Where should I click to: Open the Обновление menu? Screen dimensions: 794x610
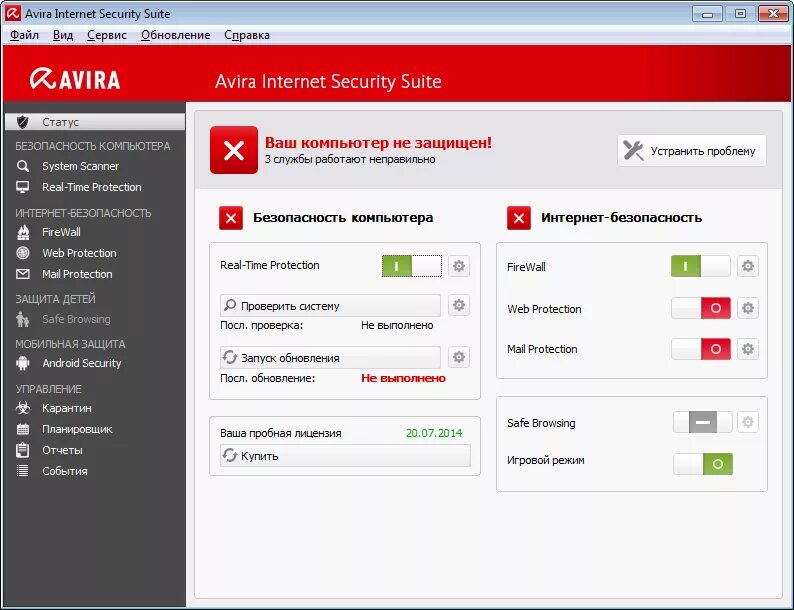coord(175,35)
